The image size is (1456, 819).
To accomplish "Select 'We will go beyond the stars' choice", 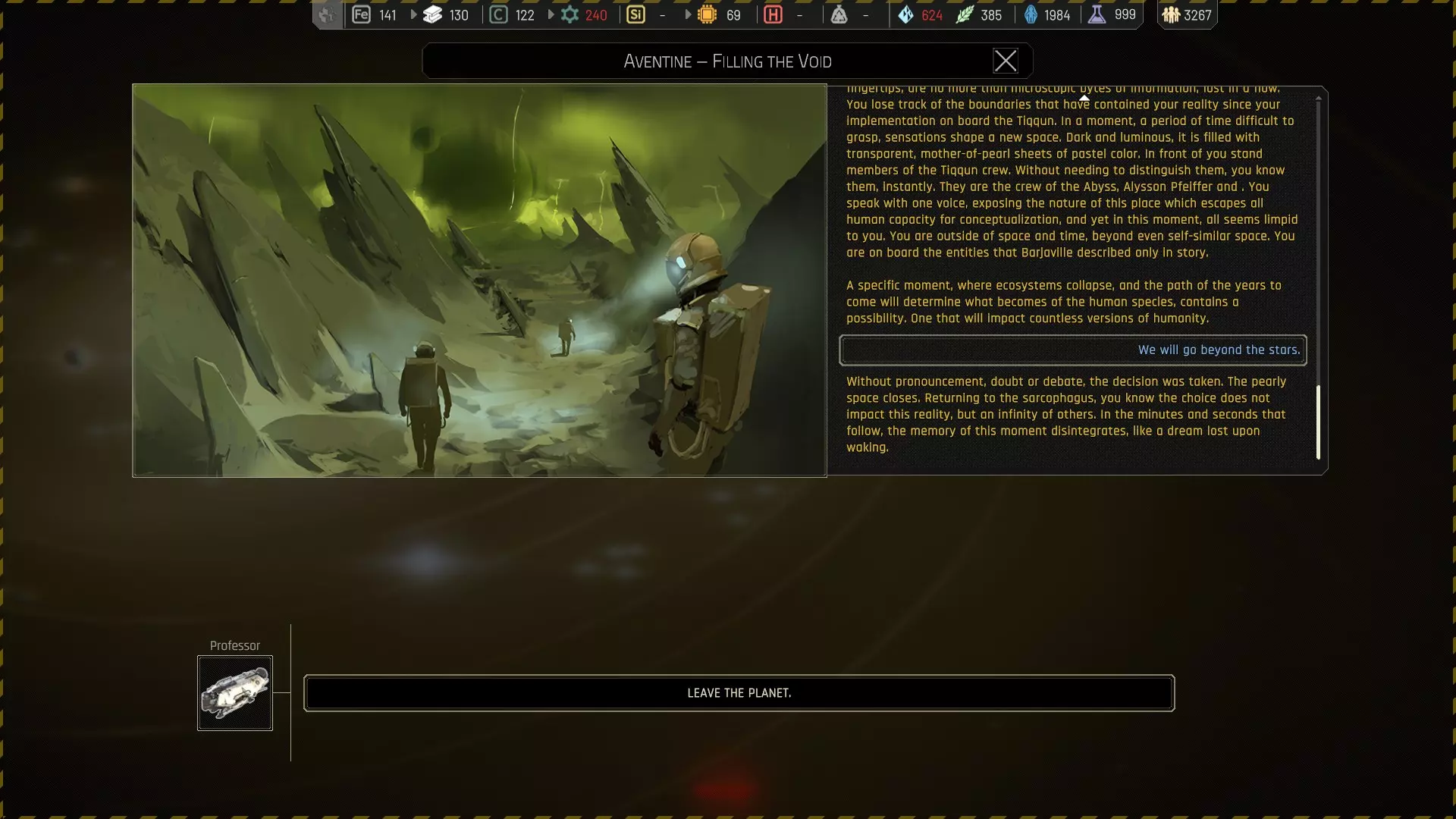I will (1072, 350).
